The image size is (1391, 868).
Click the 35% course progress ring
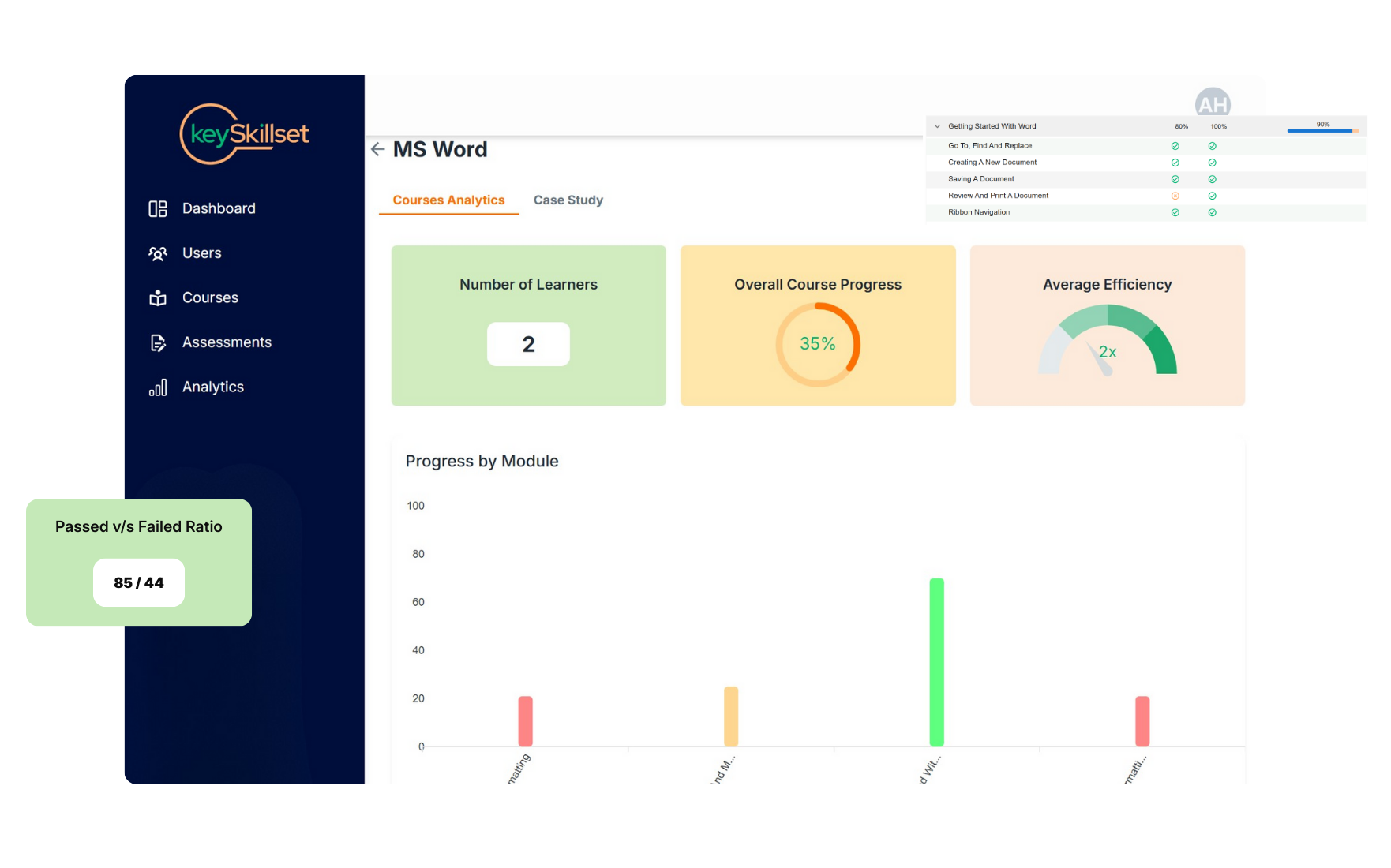tap(818, 344)
